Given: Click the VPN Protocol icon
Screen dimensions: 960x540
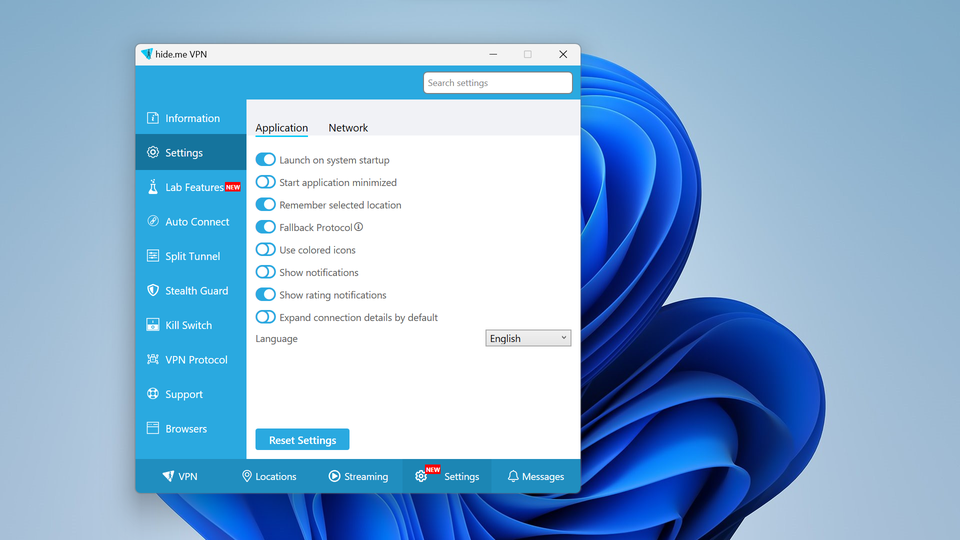Looking at the screenshot, I should [x=152, y=359].
